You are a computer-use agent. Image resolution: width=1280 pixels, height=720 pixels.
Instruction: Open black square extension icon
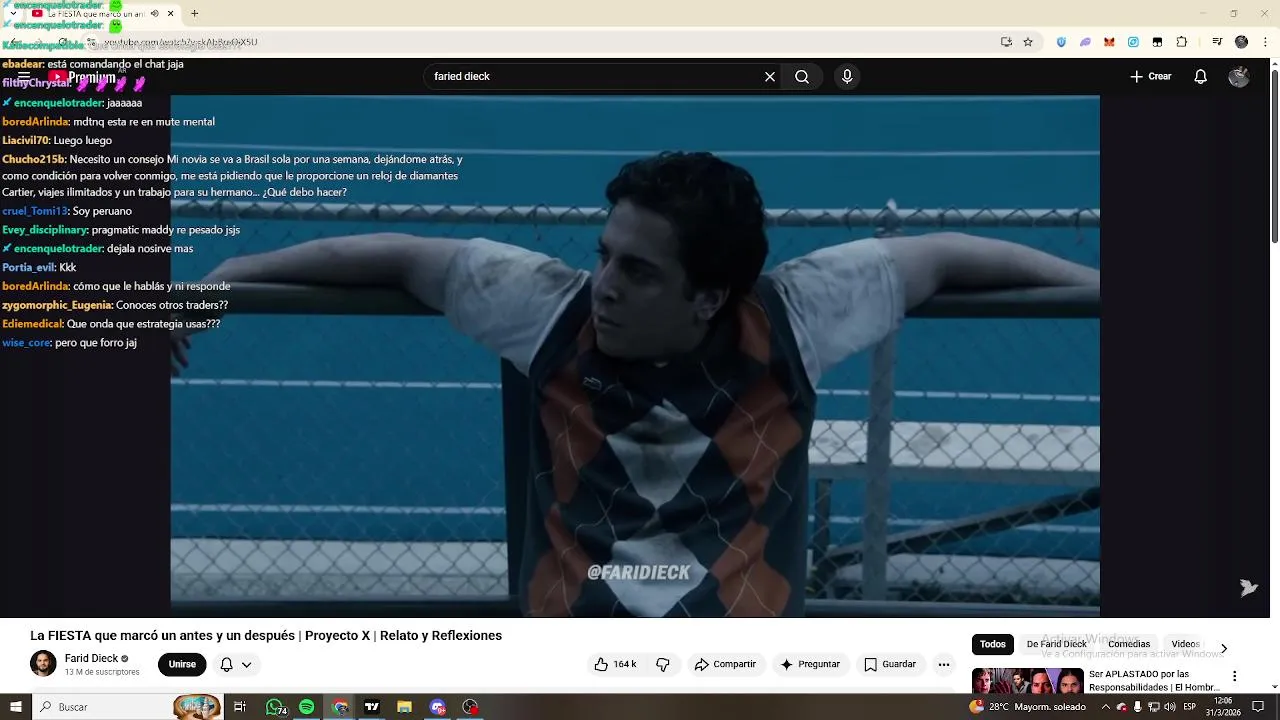coord(1157,42)
